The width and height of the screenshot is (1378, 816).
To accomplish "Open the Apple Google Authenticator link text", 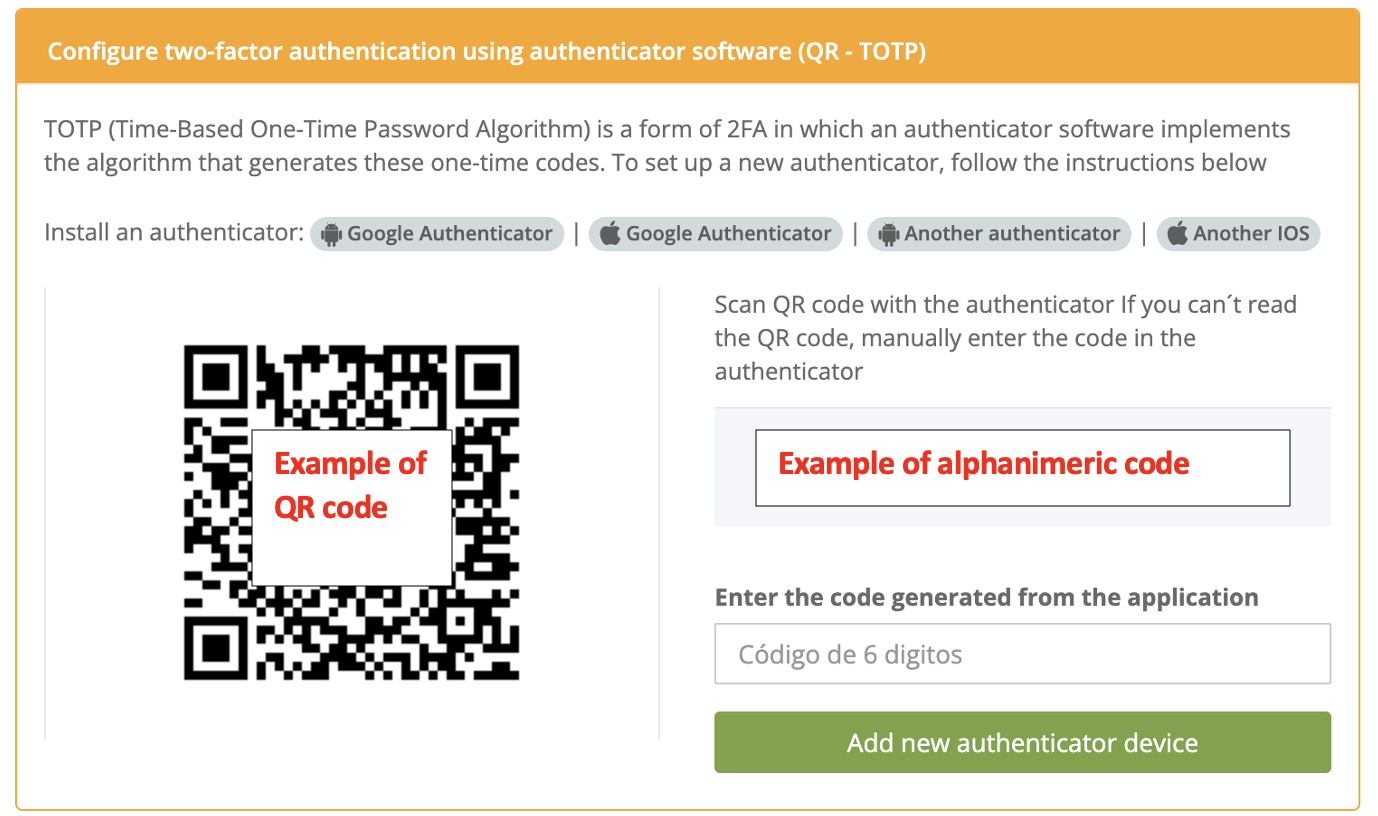I will [x=728, y=234].
